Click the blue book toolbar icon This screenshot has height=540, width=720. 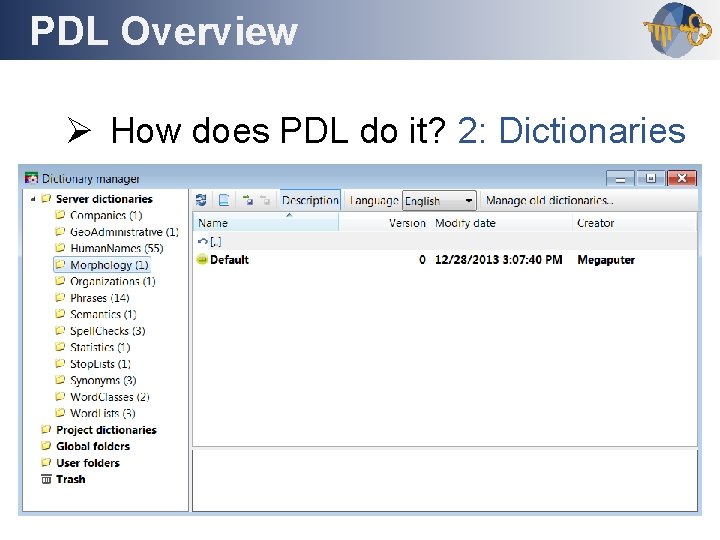coord(224,200)
